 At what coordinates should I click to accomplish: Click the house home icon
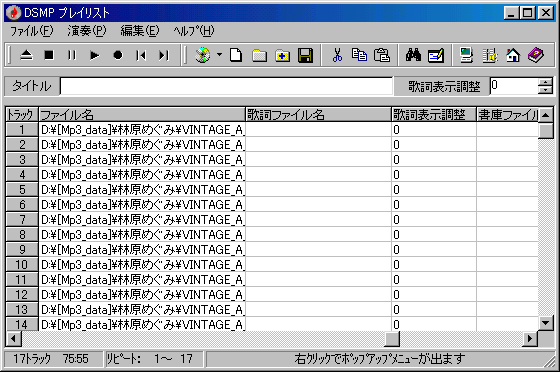[x=513, y=55]
